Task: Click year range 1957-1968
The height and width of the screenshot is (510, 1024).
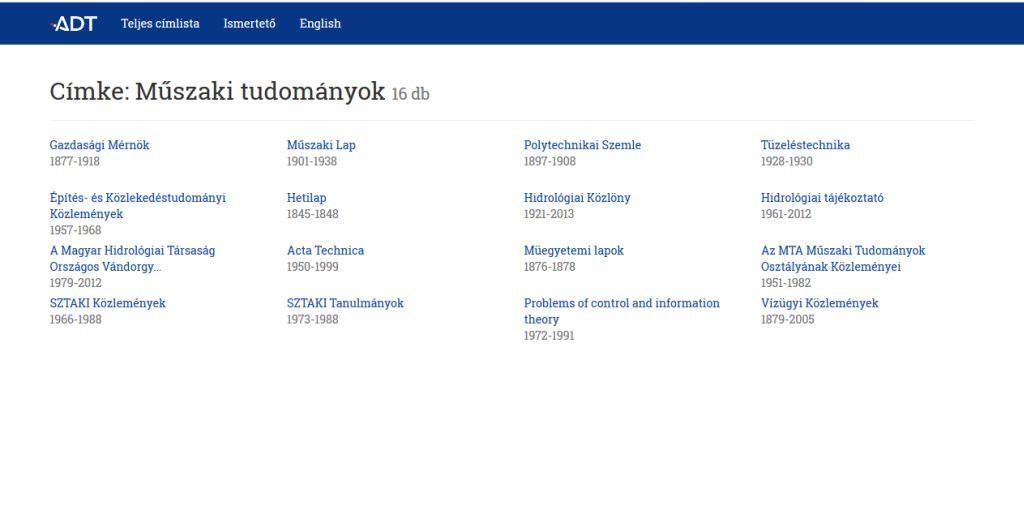Action: pyautogui.click(x=76, y=231)
